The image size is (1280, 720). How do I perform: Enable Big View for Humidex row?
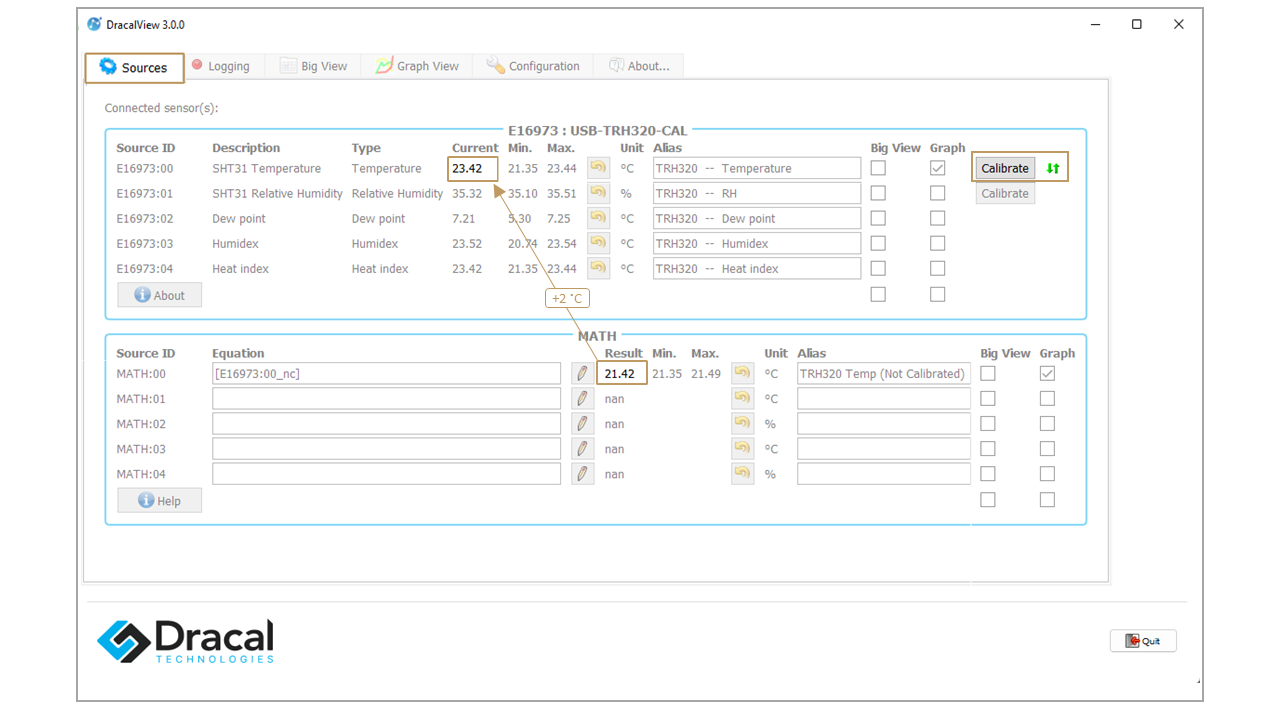[x=878, y=243]
